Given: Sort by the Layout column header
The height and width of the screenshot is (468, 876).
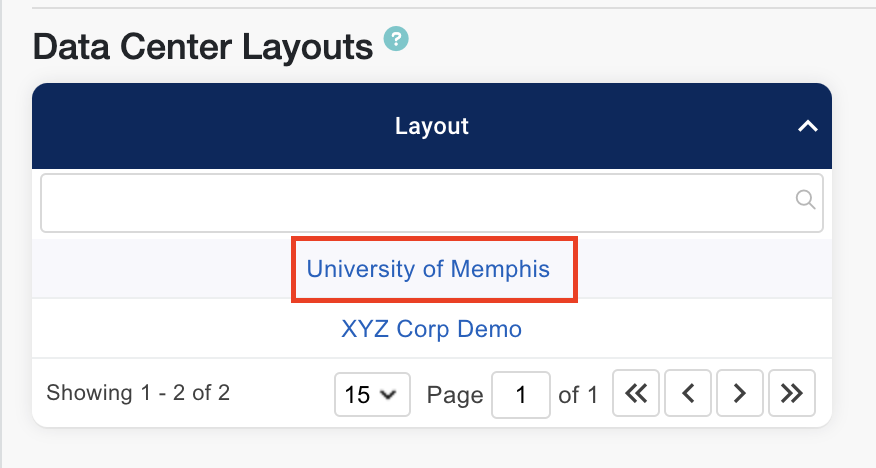Looking at the screenshot, I should tap(432, 127).
